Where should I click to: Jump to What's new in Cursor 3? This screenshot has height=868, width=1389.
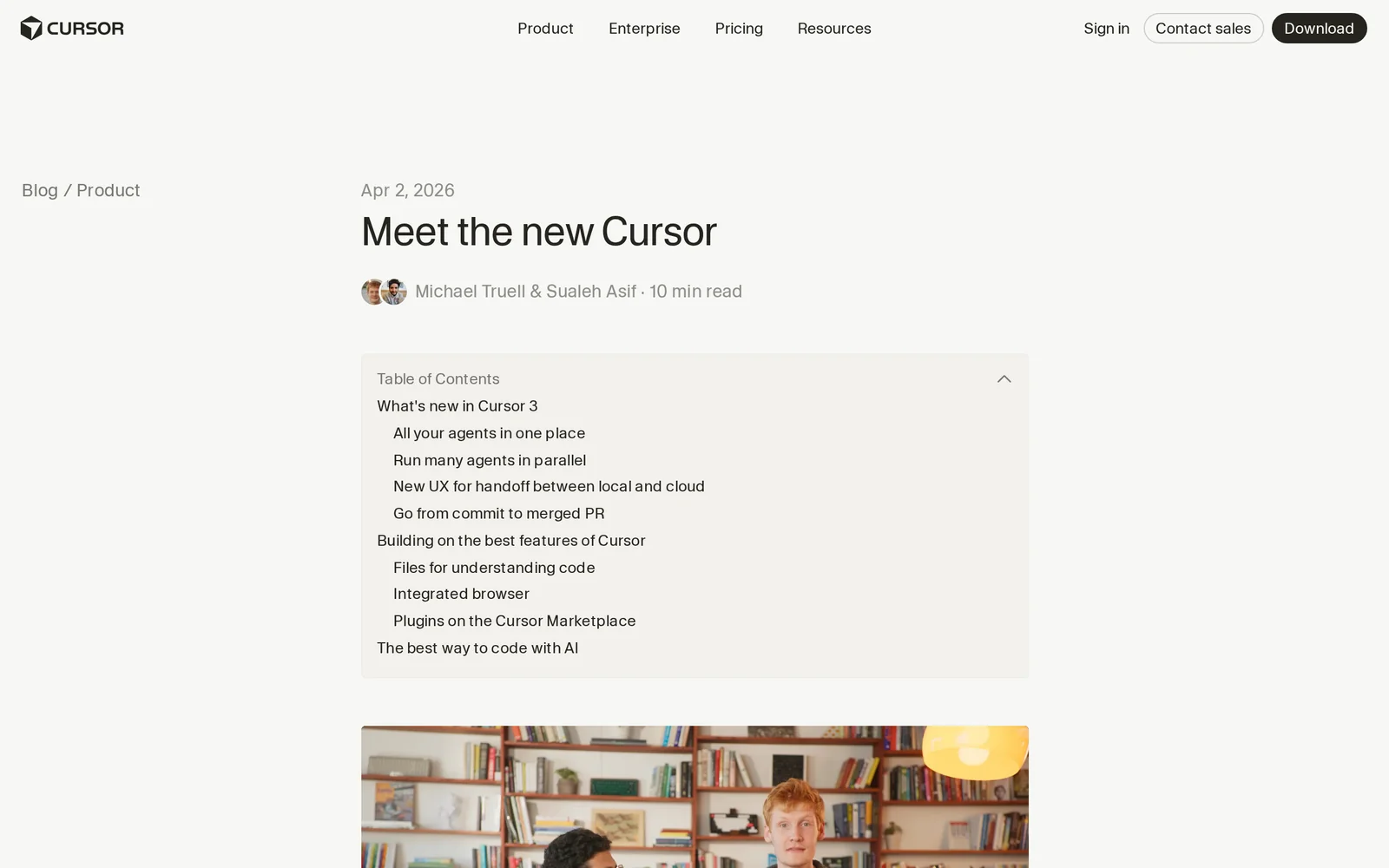[458, 406]
